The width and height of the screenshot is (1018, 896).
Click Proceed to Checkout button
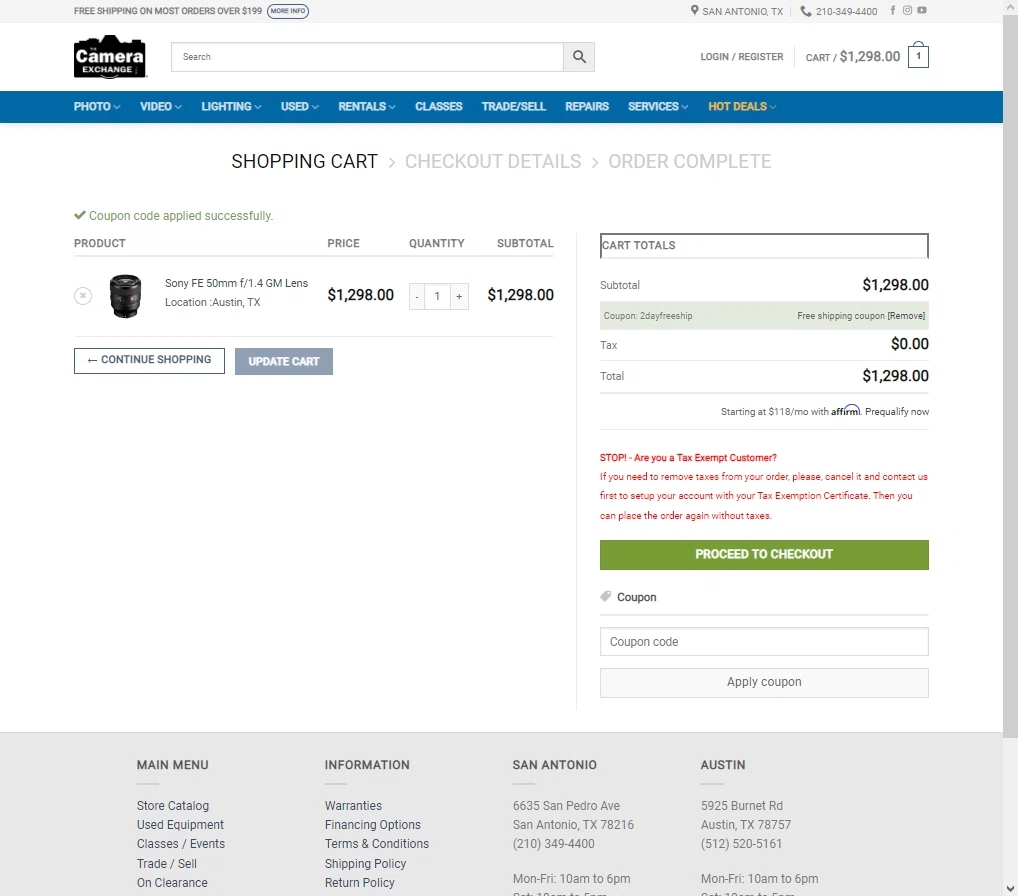tap(764, 554)
